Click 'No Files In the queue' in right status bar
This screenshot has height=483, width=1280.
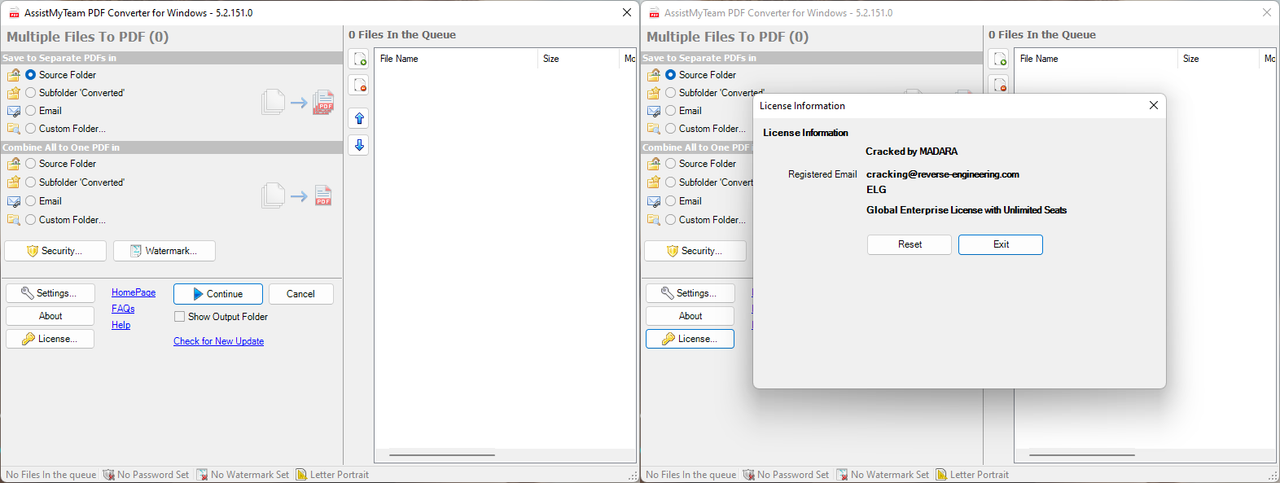click(690, 475)
